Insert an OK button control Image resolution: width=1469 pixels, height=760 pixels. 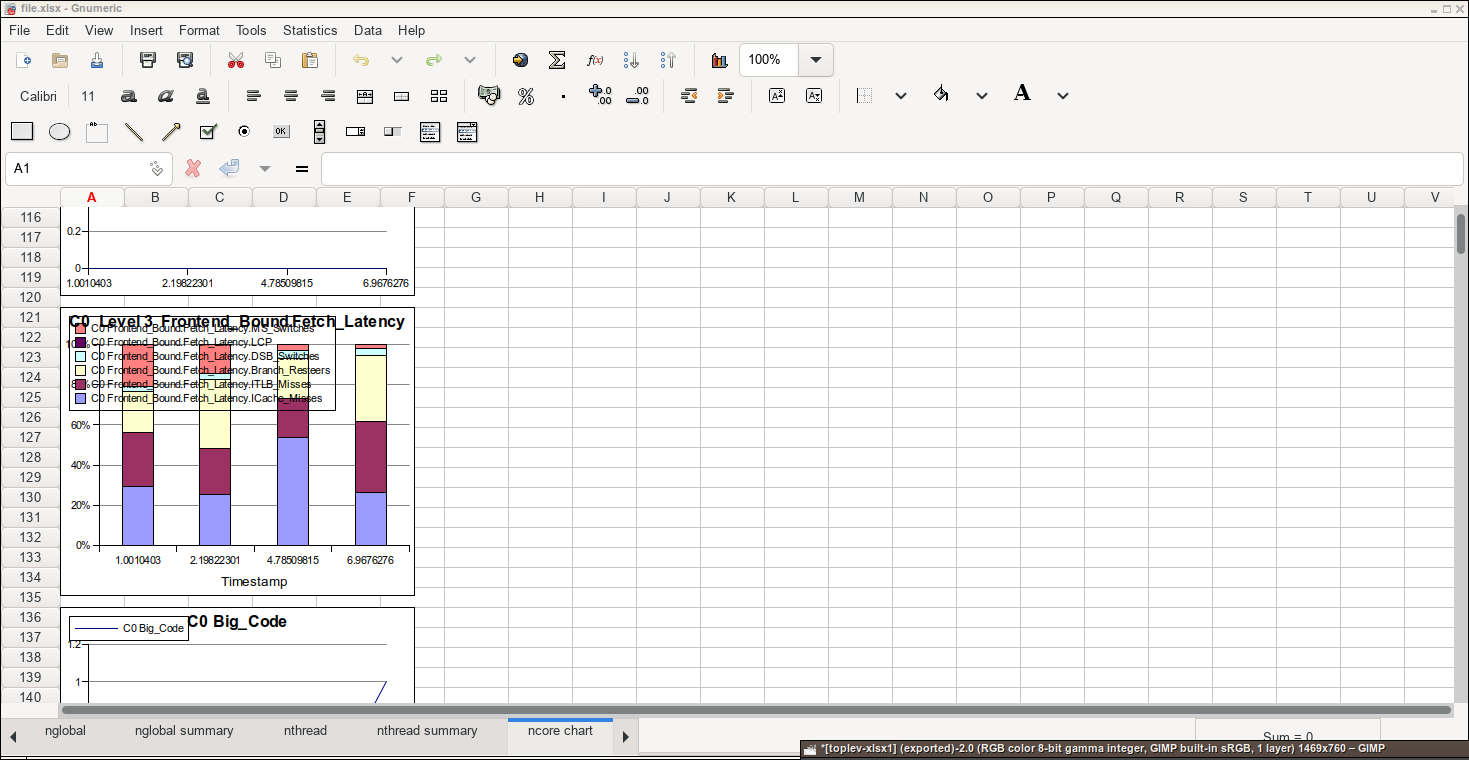click(281, 132)
